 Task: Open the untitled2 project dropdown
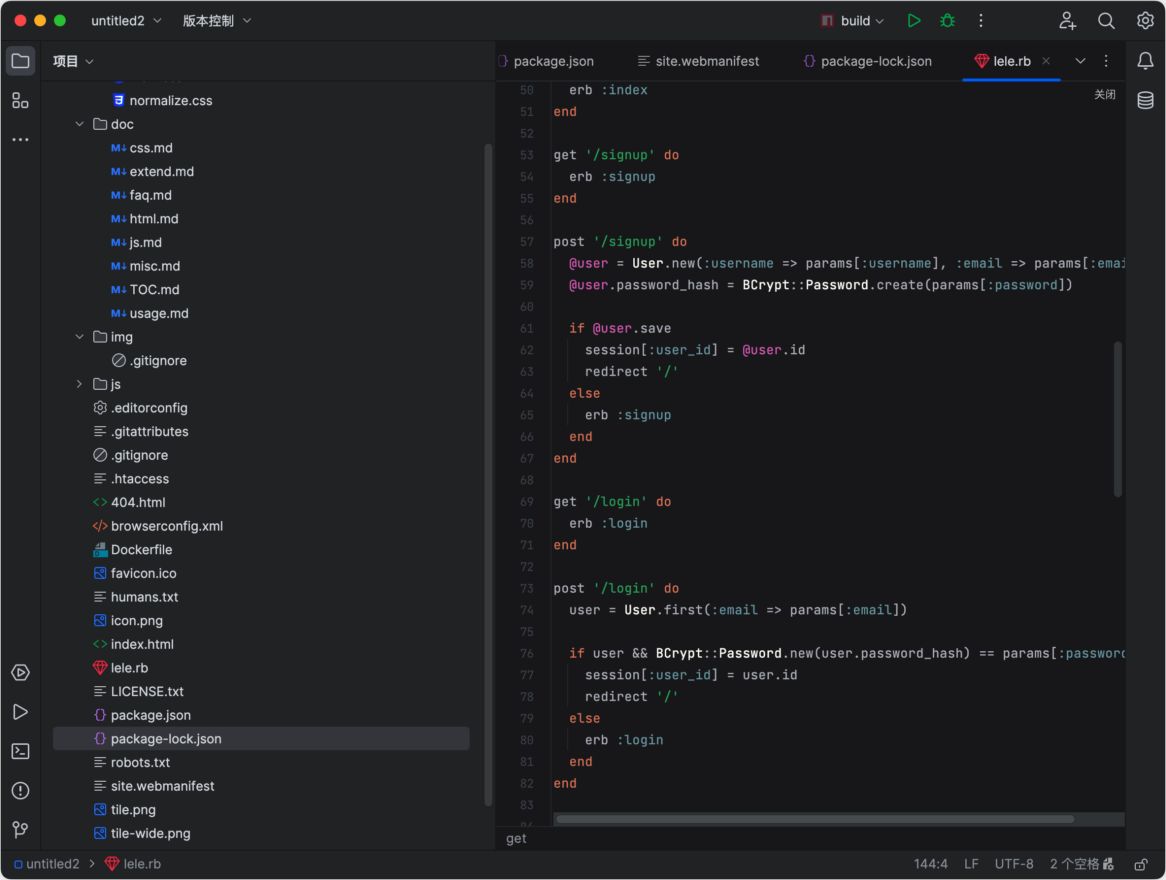126,21
